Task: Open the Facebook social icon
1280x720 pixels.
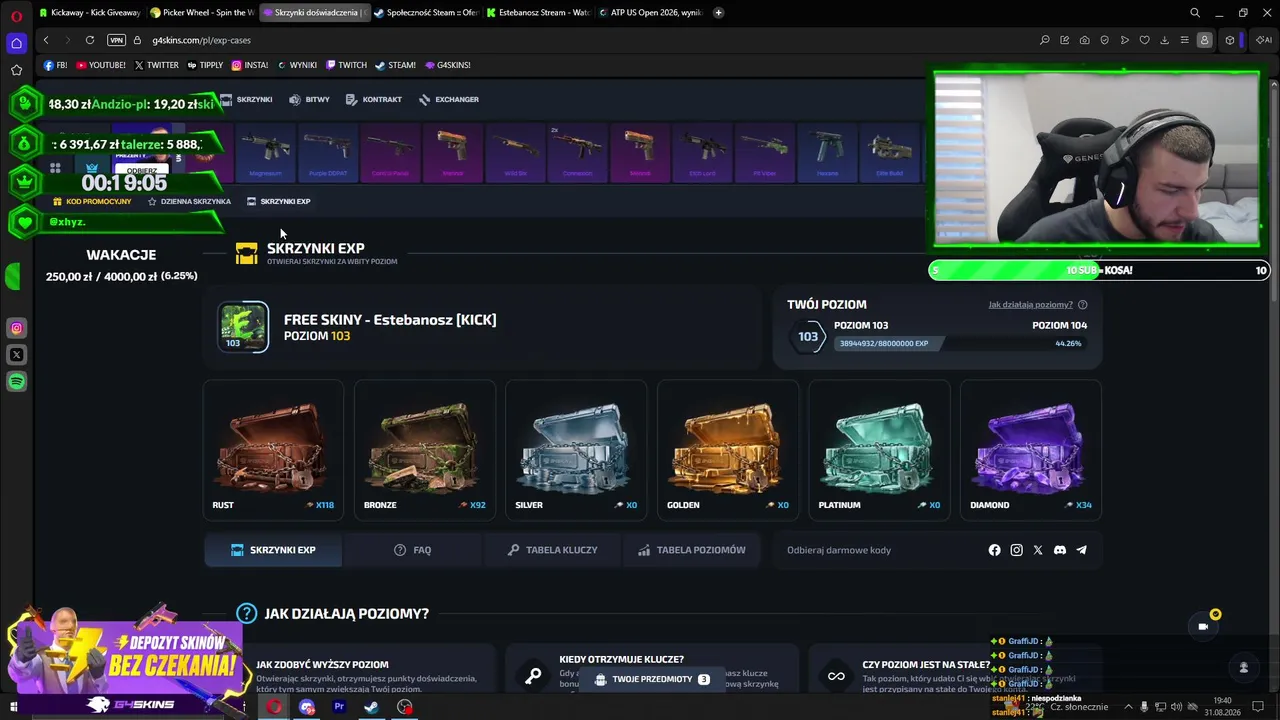Action: pos(994,550)
